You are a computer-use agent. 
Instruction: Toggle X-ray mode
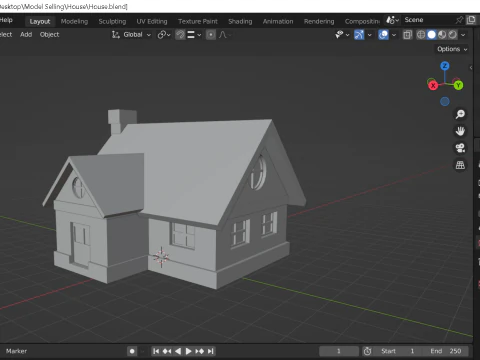(407, 35)
